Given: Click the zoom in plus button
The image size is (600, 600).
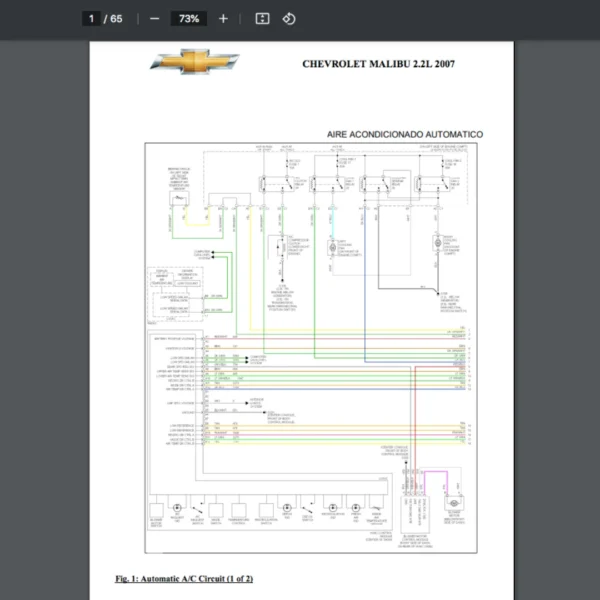Looking at the screenshot, I should click(x=223, y=18).
